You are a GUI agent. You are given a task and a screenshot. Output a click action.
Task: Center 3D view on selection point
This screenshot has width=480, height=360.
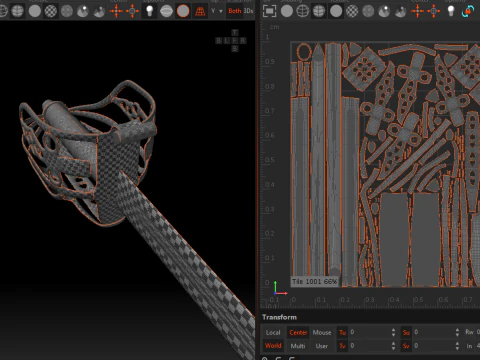116,11
